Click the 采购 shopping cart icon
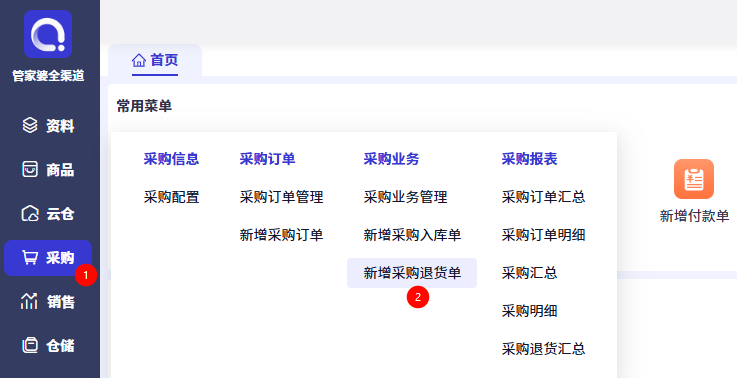This screenshot has width=737, height=378. pyautogui.click(x=30, y=257)
